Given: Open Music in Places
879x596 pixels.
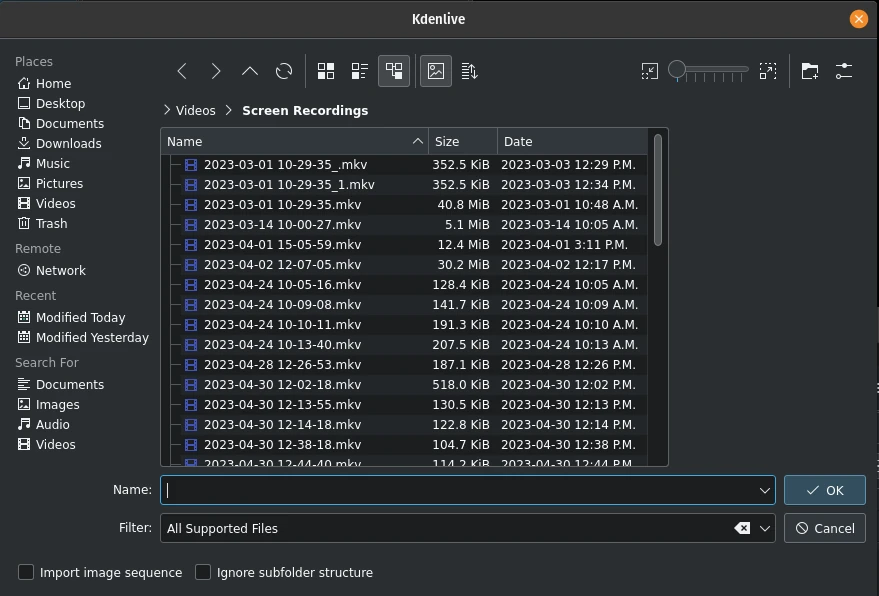Looking at the screenshot, I should coord(44,164).
